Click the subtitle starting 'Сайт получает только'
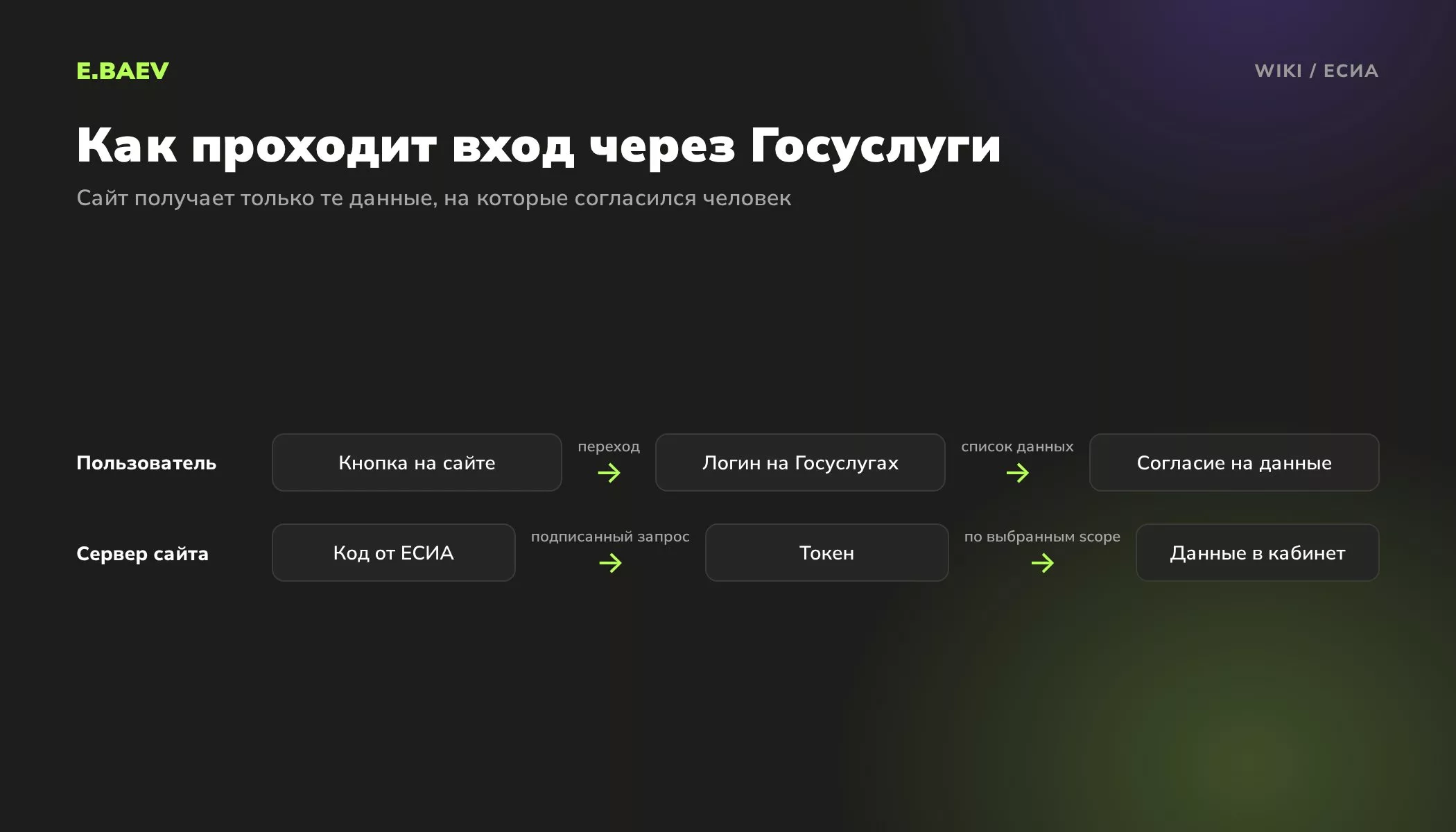The image size is (1456, 832). [434, 198]
